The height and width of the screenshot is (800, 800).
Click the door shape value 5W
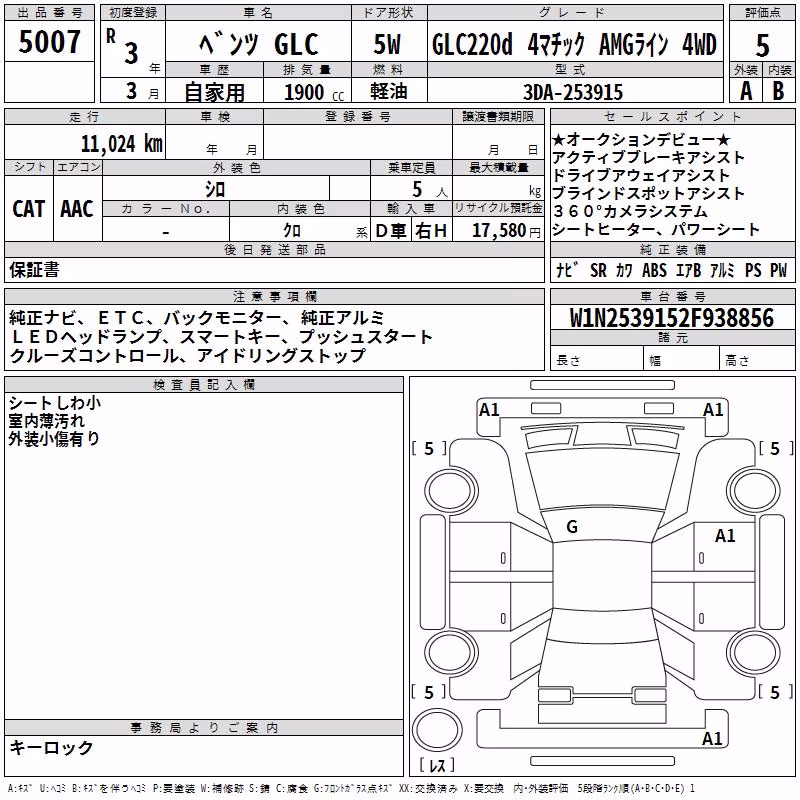coord(387,44)
